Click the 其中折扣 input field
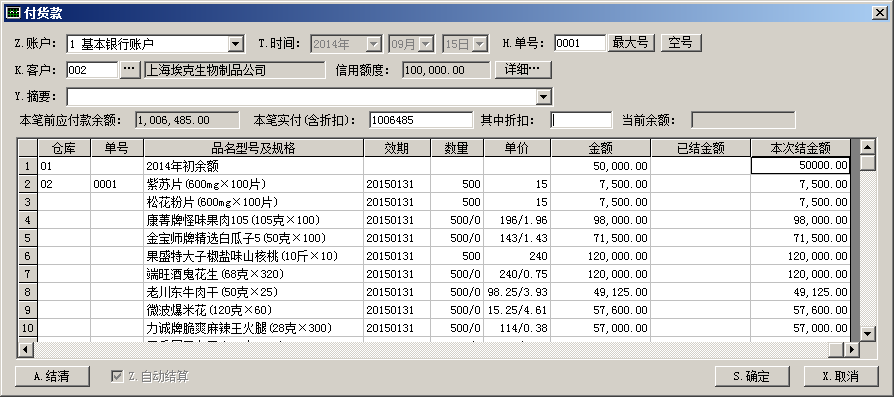This screenshot has width=894, height=397. (x=582, y=120)
